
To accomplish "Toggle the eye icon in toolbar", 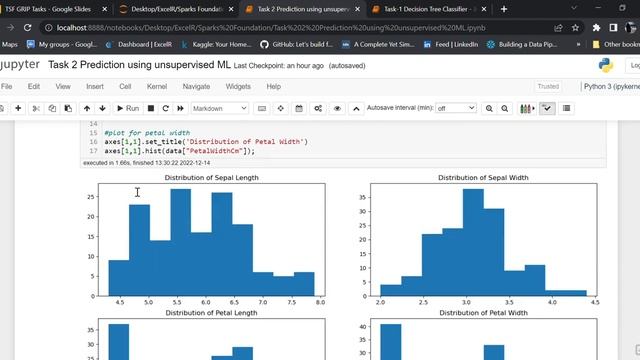I will tap(337, 108).
